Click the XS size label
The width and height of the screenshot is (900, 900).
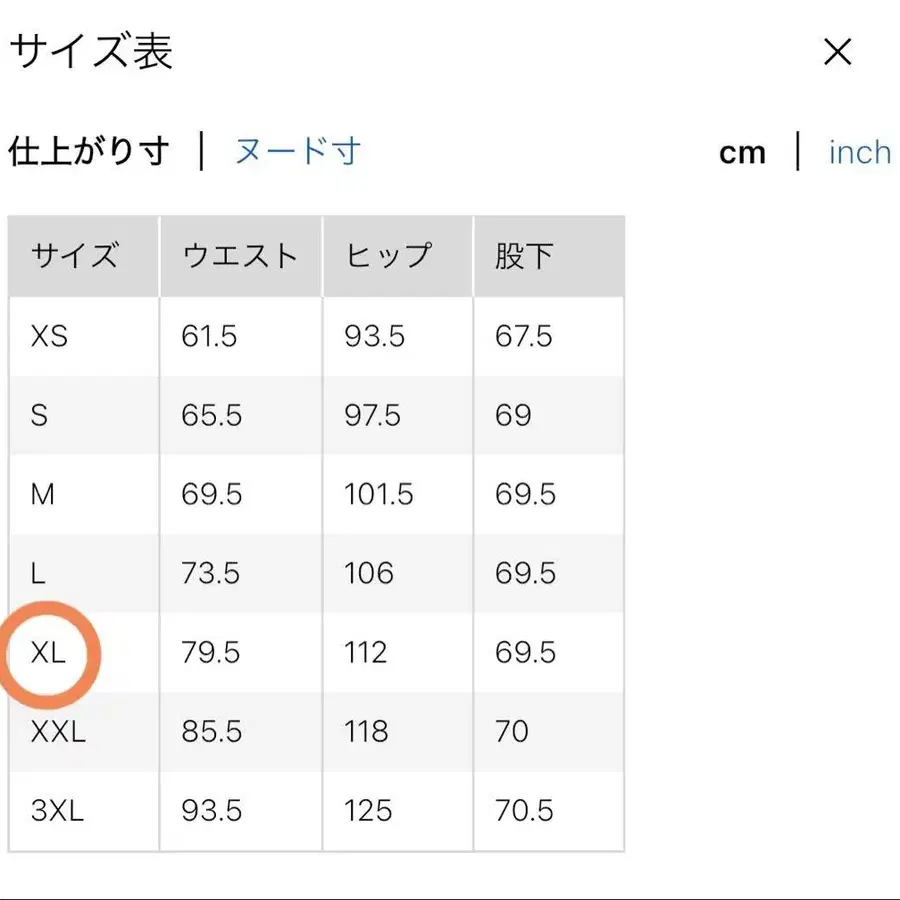click(x=47, y=336)
